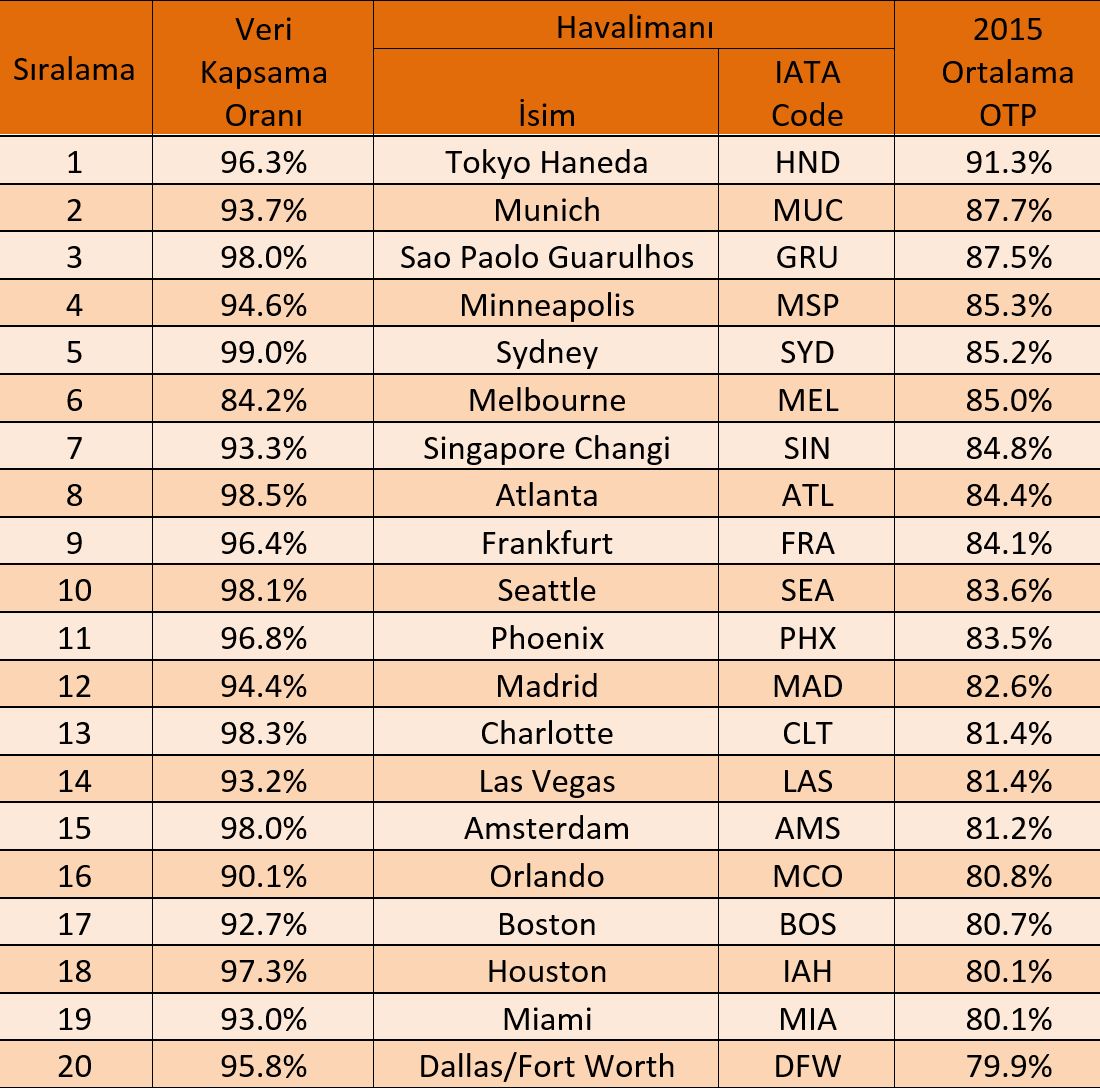Image resolution: width=1100 pixels, height=1090 pixels.
Task: Click the Singapore Changi cell
Action: click(x=546, y=447)
